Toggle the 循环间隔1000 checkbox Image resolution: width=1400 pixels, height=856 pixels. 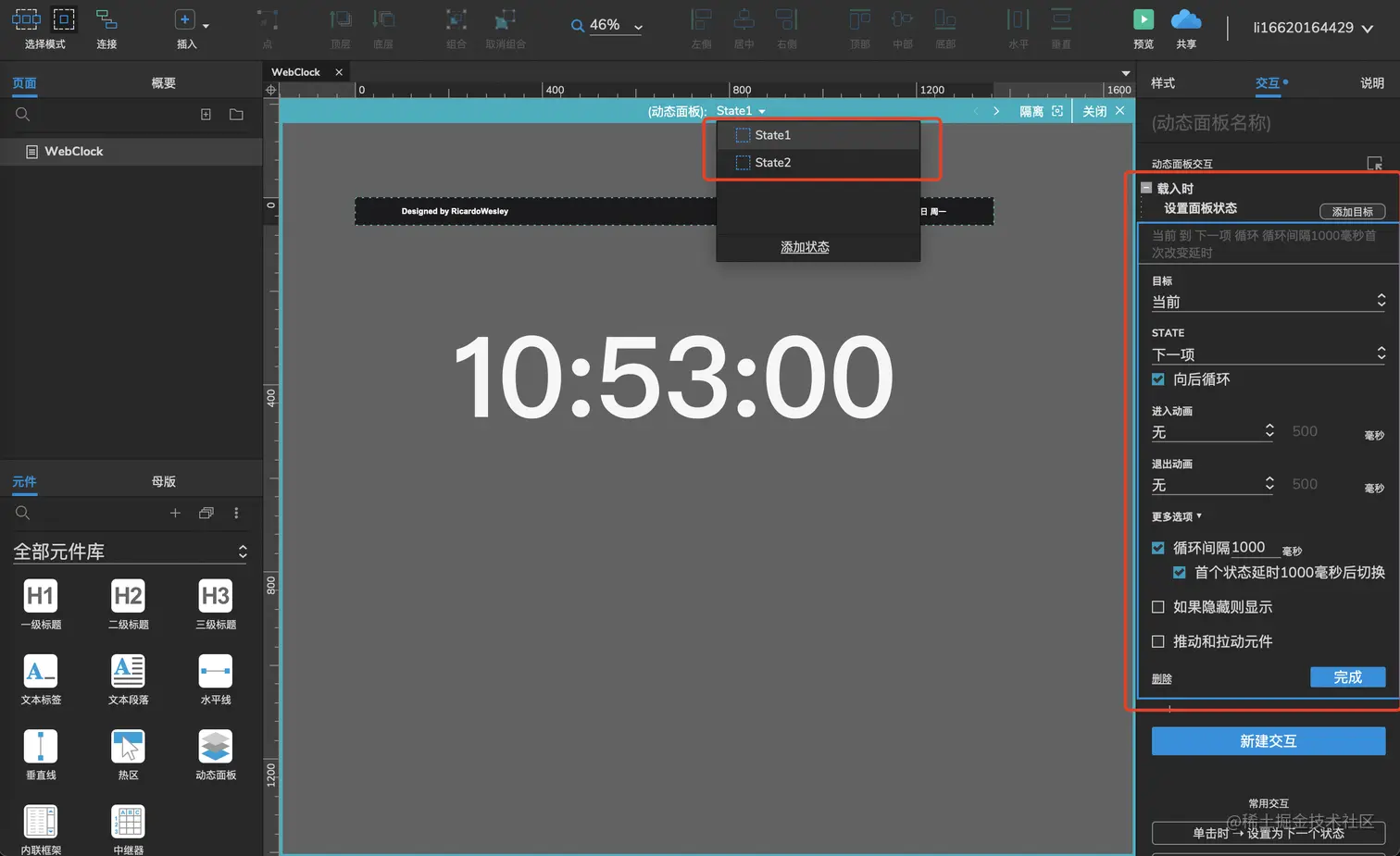[x=1157, y=548]
